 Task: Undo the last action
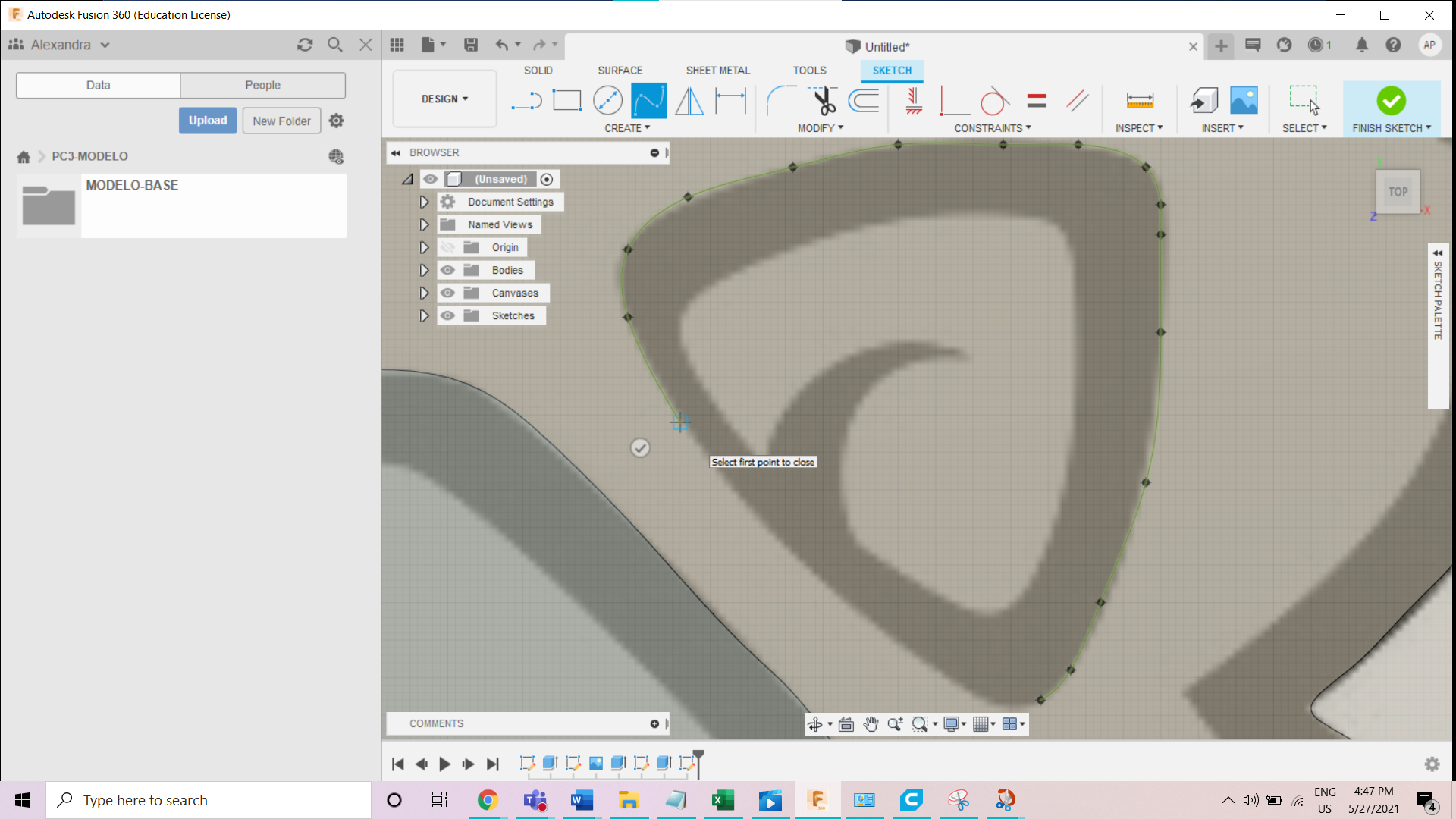502,45
